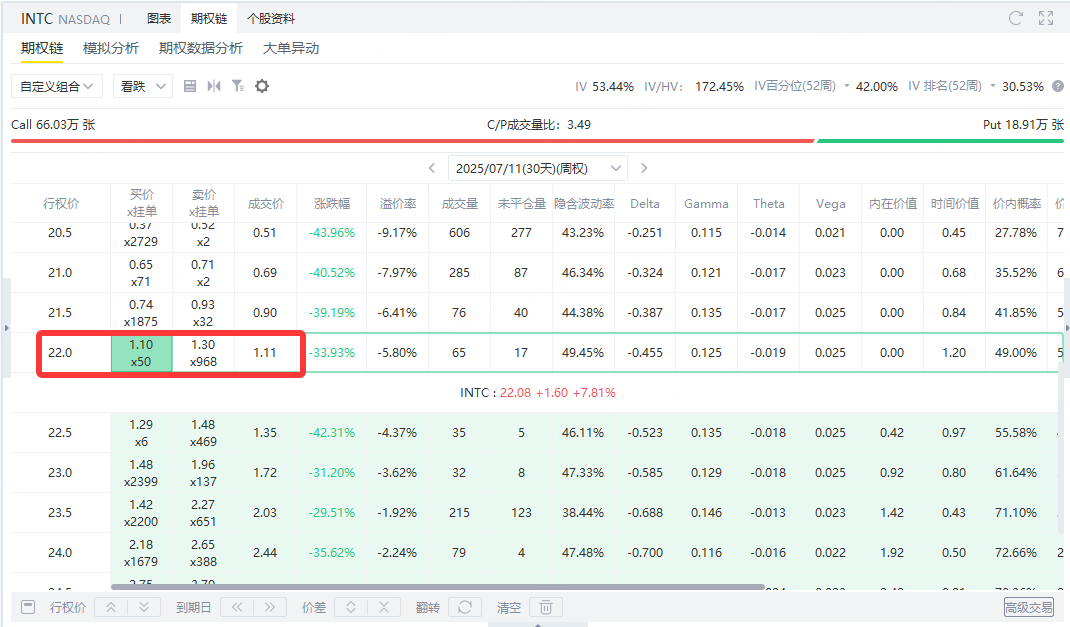Screen dimensions: 1070x627
Task: Click the Gamma column header
Action: (706, 203)
